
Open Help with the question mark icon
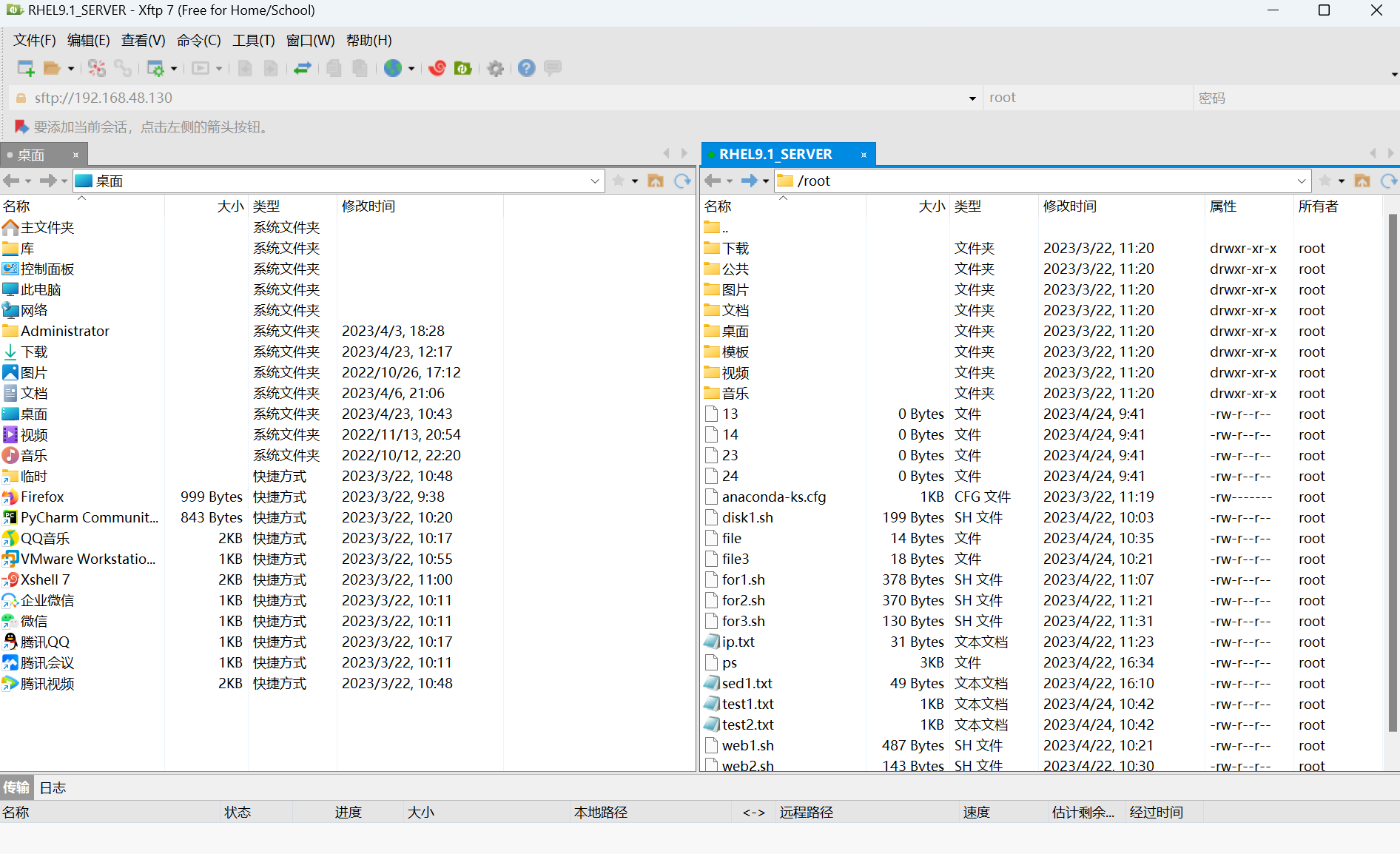[x=527, y=68]
